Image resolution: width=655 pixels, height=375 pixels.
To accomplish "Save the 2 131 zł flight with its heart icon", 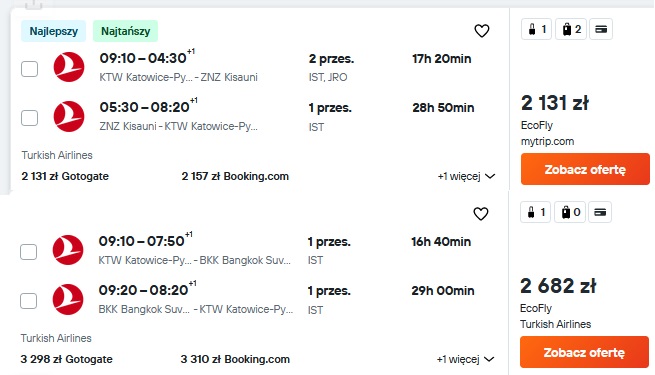I will click(x=482, y=30).
